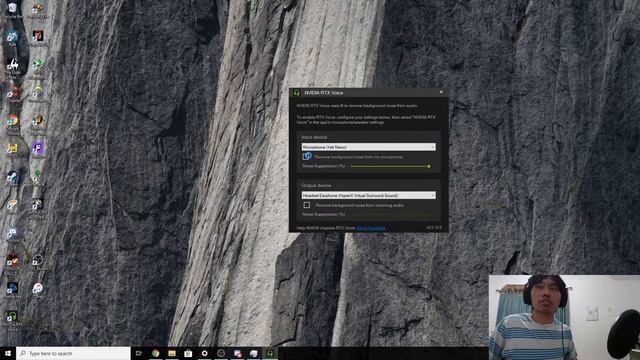Screen dimensions: 640x360
Task: Select the iTunes desktop shortcut
Action: click(38, 289)
